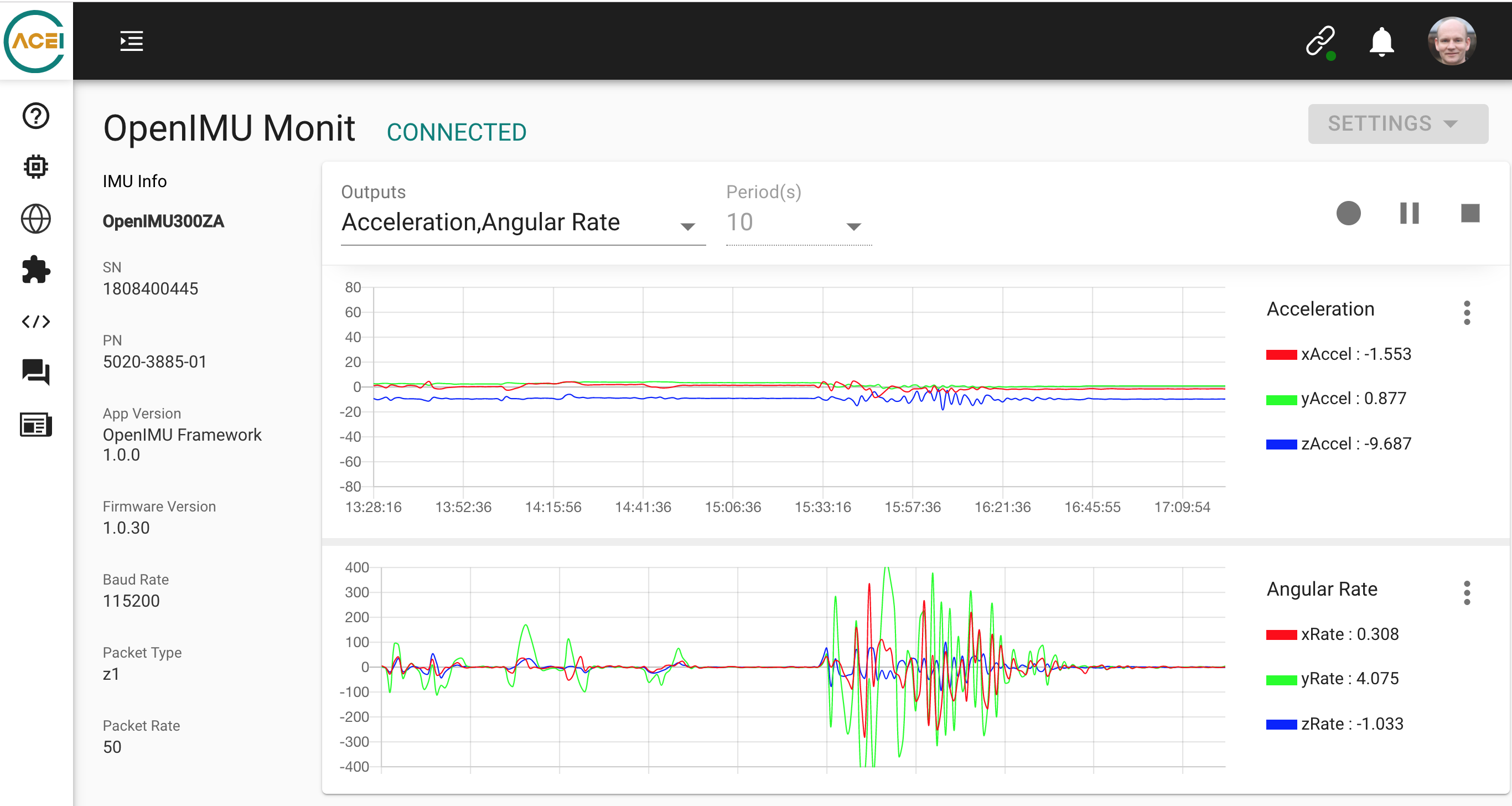Open the help question-mark sidebar icon

(x=36, y=116)
